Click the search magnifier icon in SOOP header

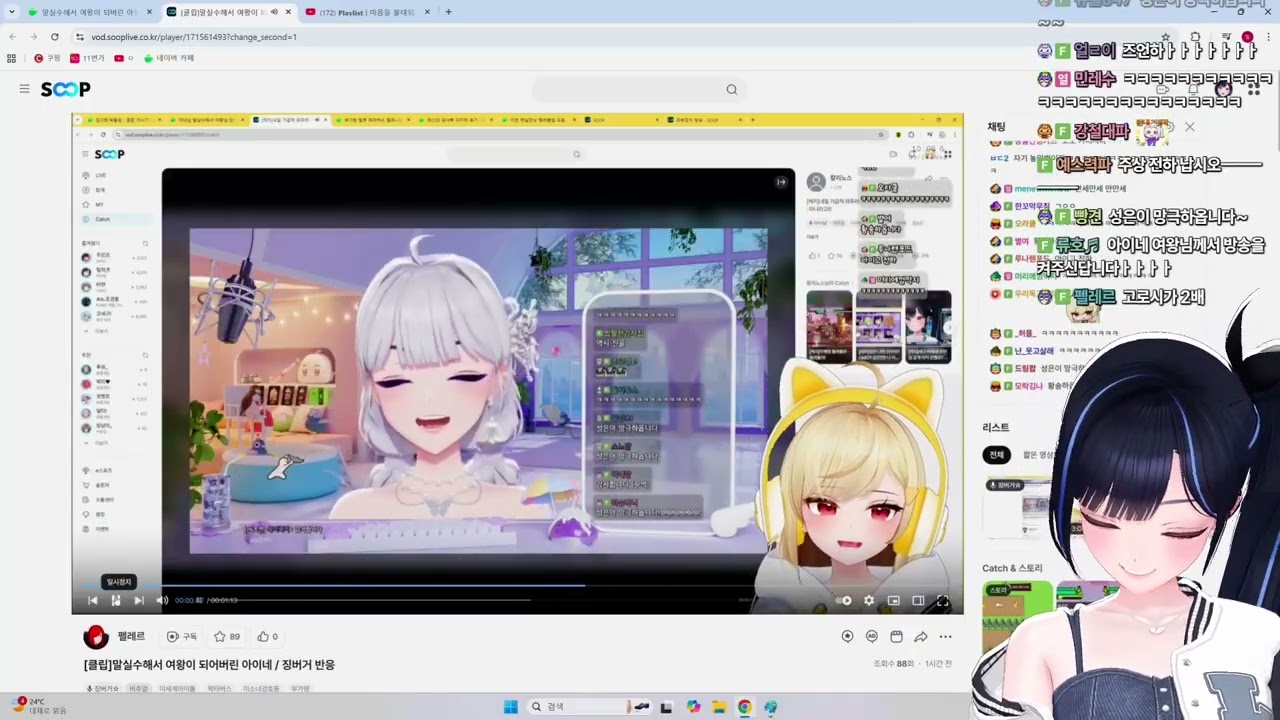coord(732,89)
